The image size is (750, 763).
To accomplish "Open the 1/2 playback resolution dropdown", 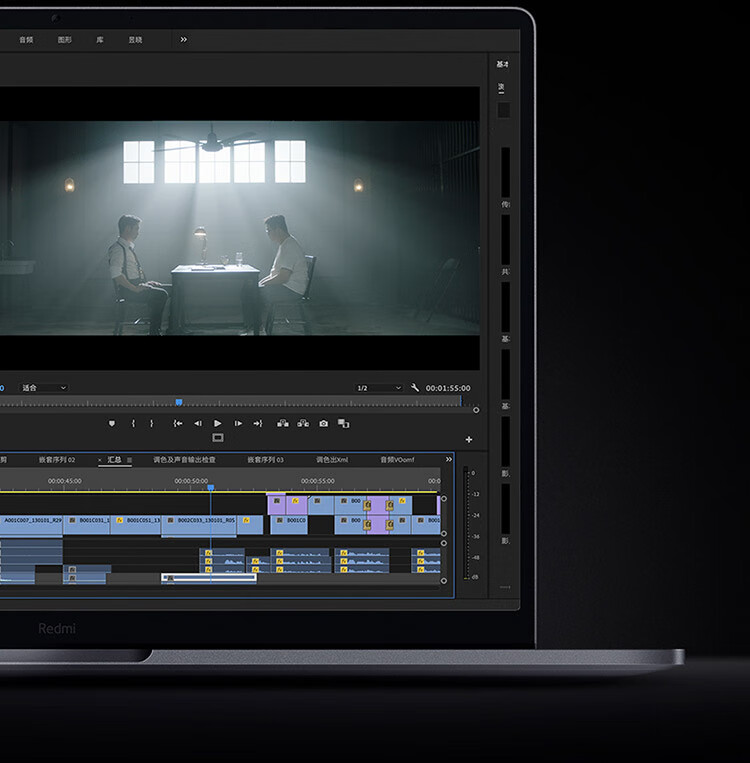I will (x=379, y=388).
